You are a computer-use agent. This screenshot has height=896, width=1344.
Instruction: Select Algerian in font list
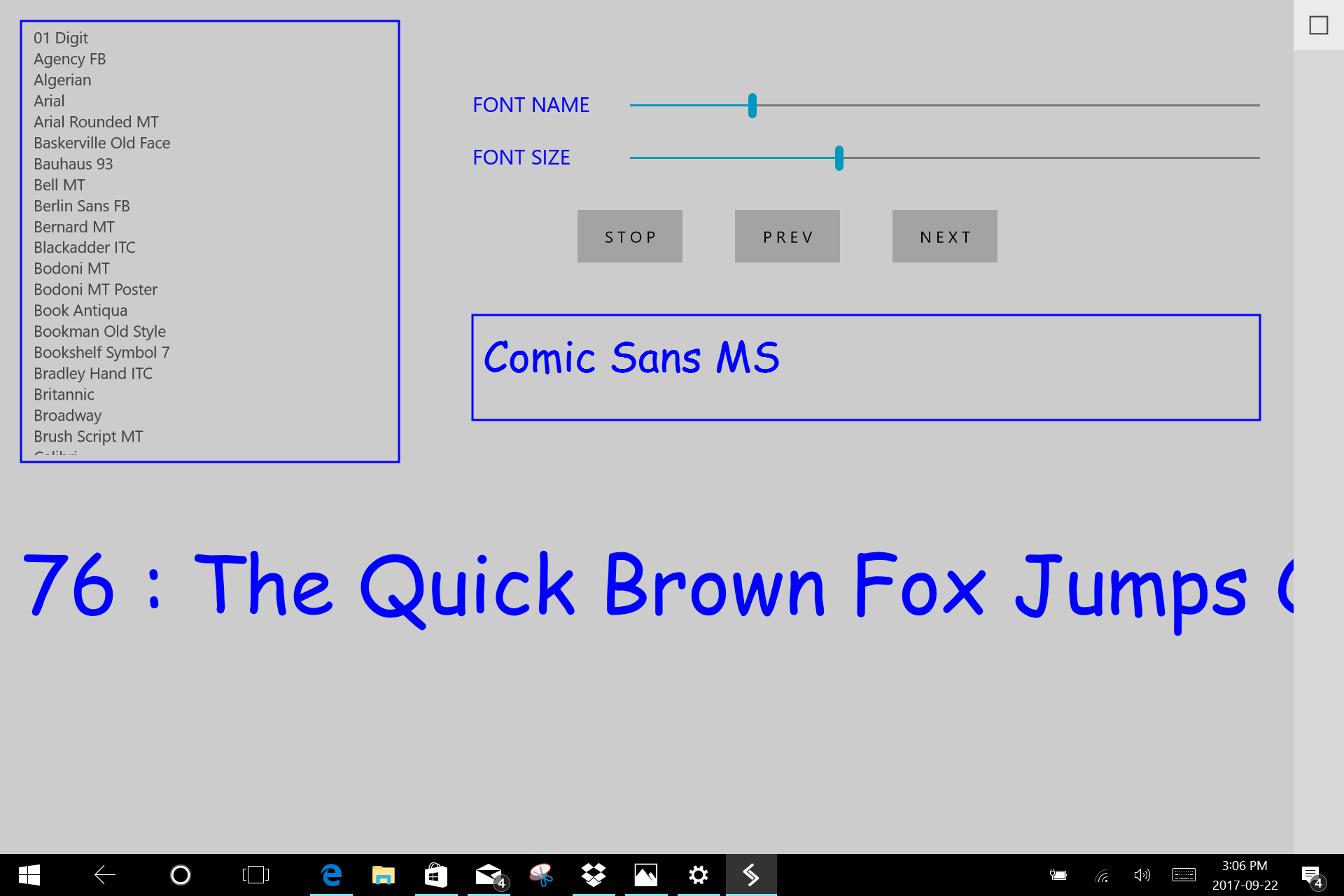point(62,80)
